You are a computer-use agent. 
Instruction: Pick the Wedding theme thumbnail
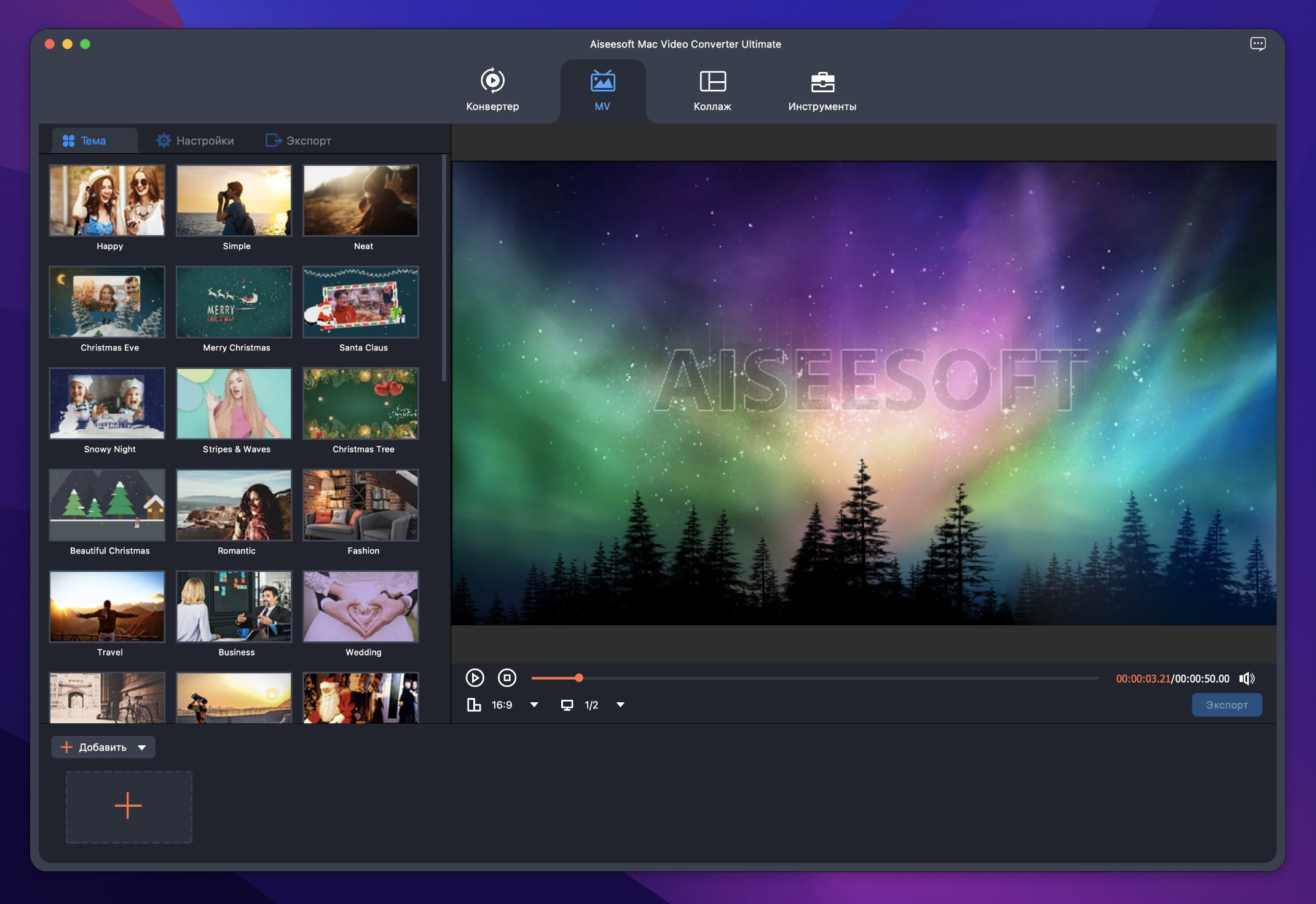click(x=361, y=606)
